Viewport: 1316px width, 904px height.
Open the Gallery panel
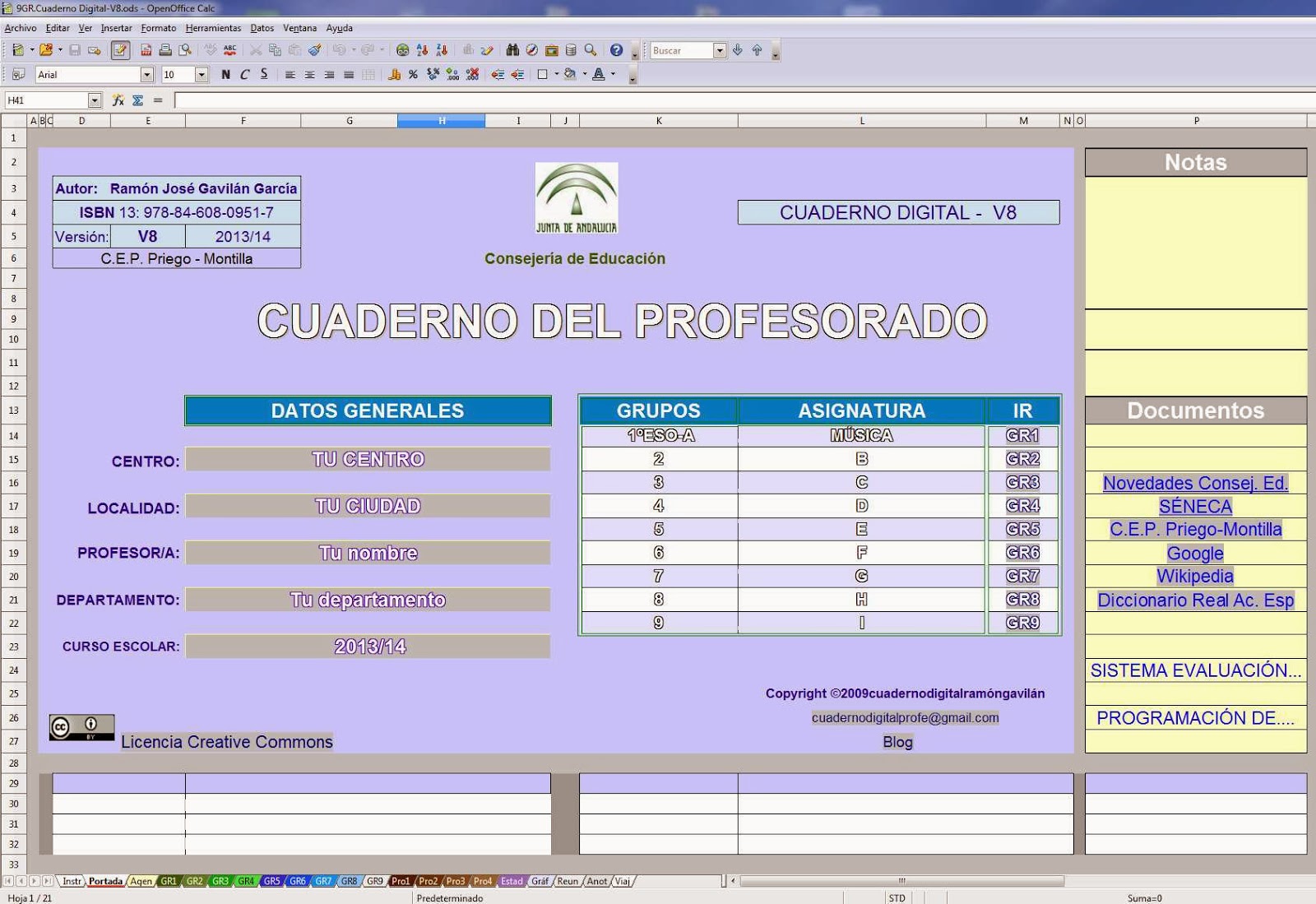552,50
